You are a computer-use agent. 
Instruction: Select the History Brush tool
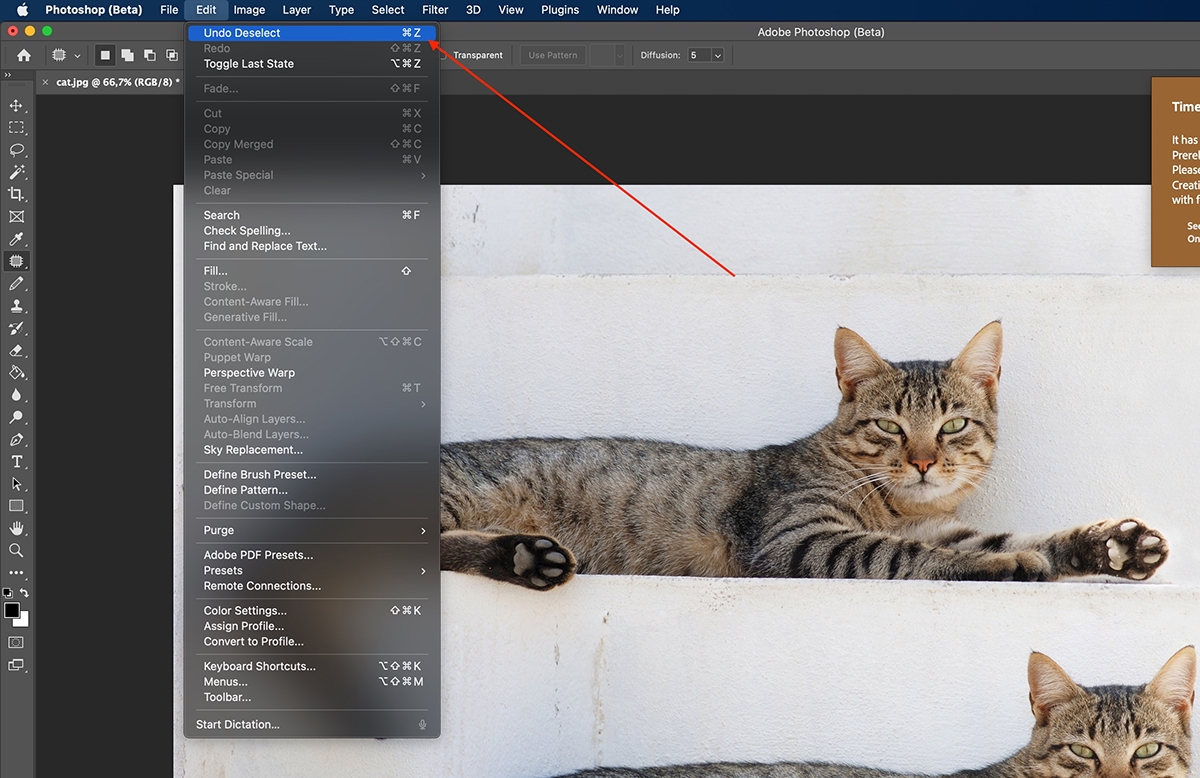16,328
